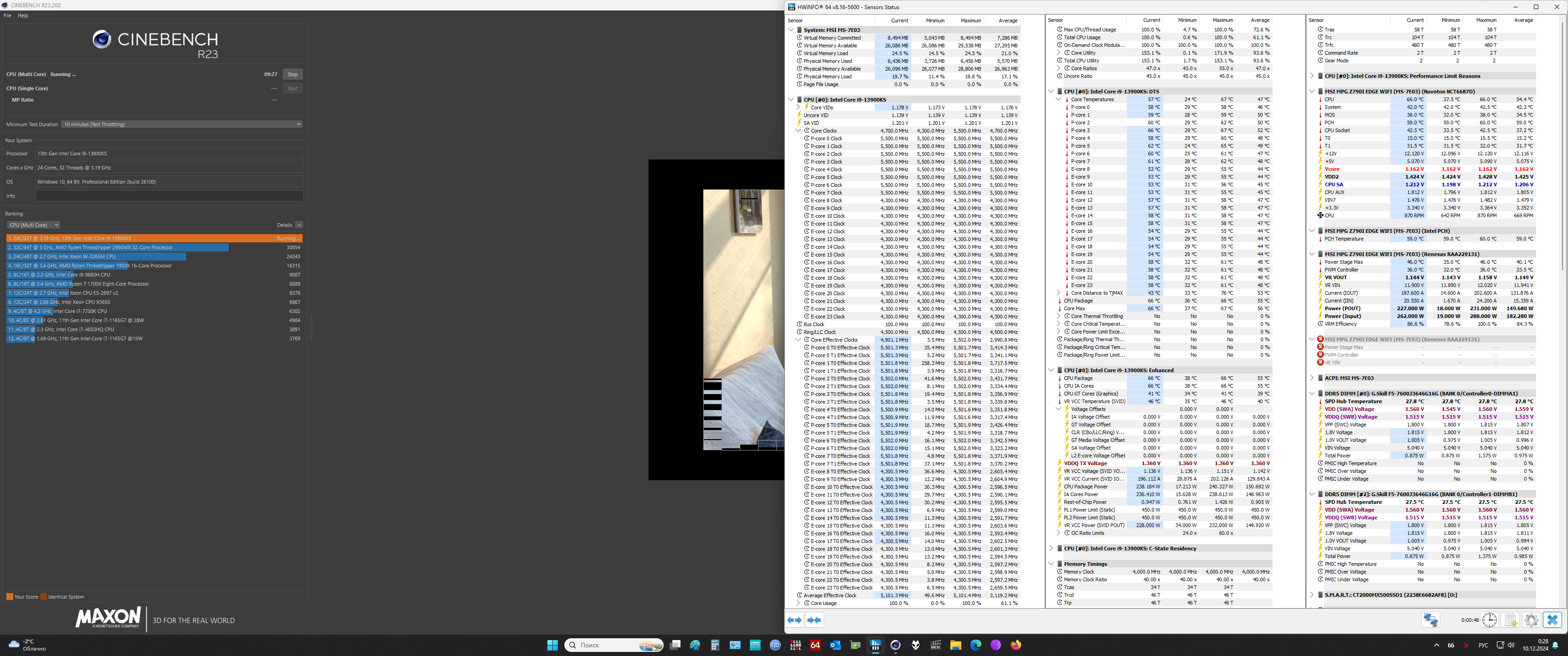Click the blue X close sensors icon
The width and height of the screenshot is (1568, 656).
coord(1552,620)
